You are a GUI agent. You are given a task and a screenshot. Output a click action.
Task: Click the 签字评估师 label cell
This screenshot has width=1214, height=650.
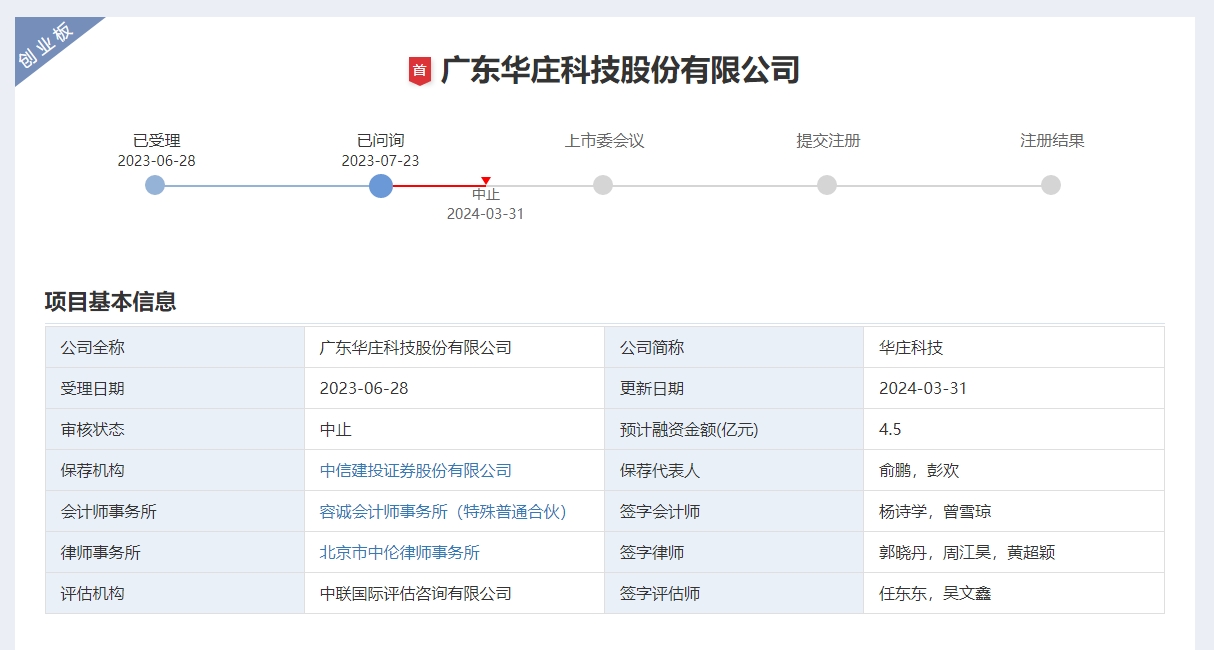click(x=734, y=593)
